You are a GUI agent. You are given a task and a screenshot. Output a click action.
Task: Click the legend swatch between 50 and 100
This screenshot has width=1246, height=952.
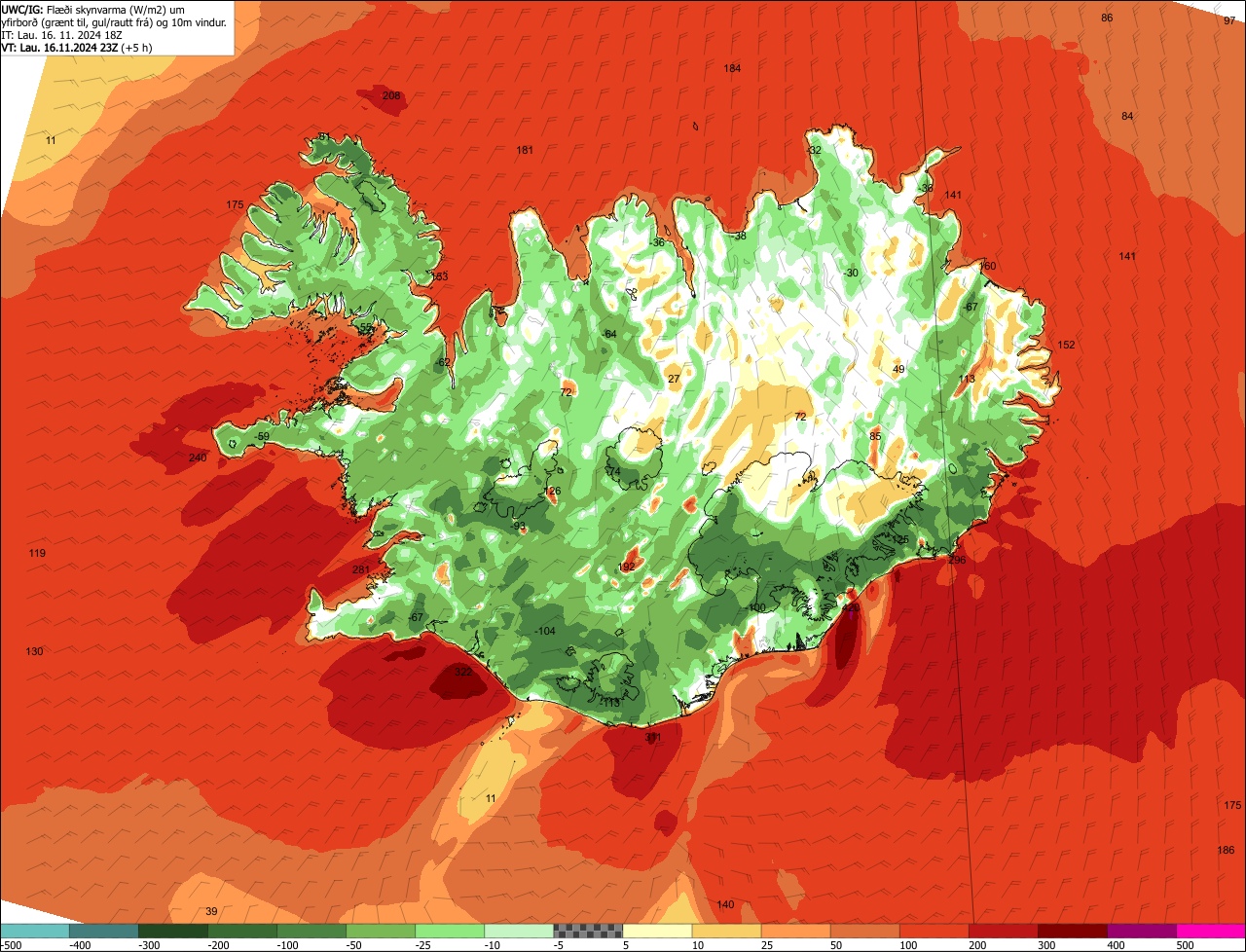pyautogui.click(x=864, y=931)
